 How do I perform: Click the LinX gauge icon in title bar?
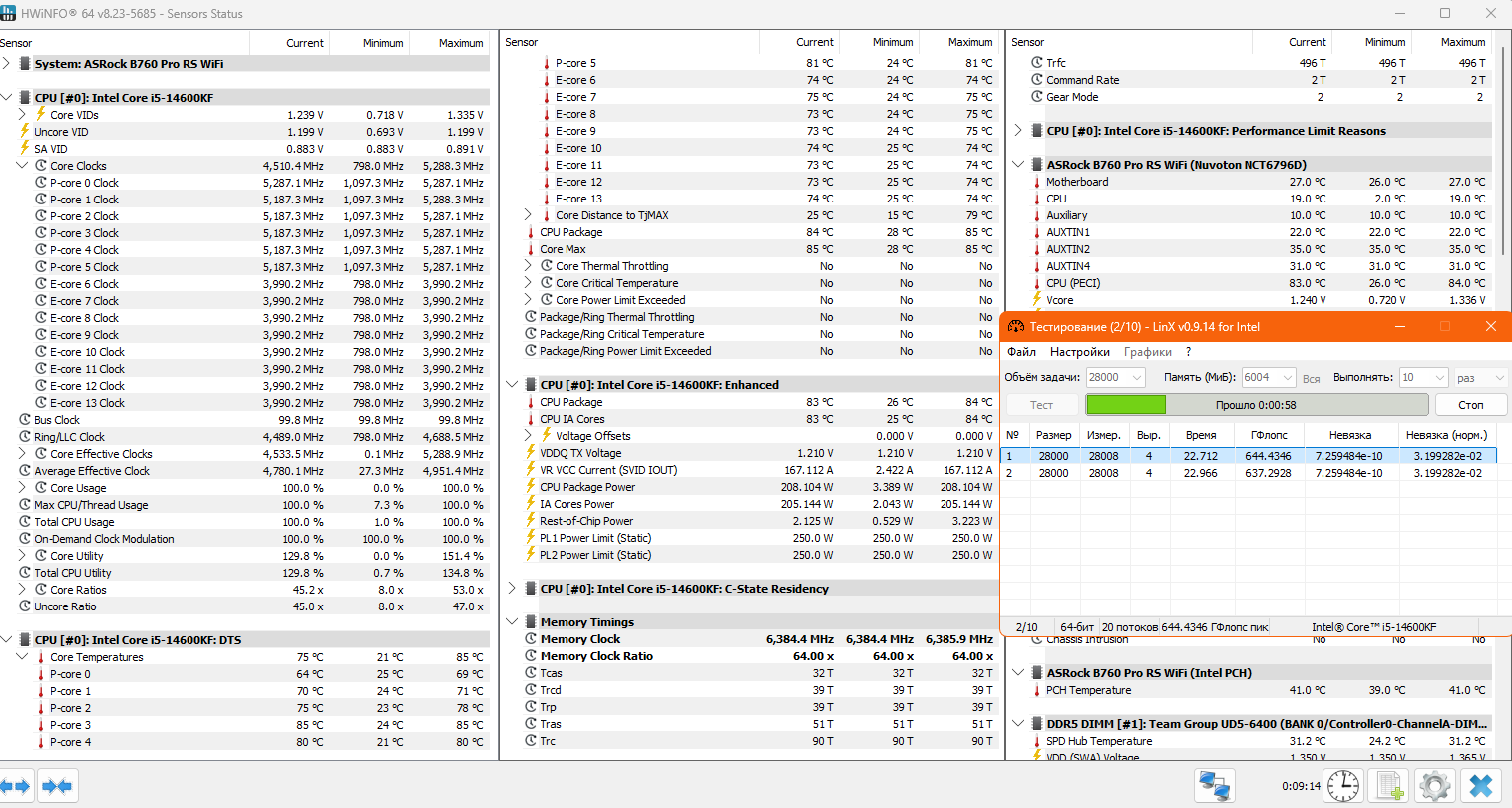1016,326
